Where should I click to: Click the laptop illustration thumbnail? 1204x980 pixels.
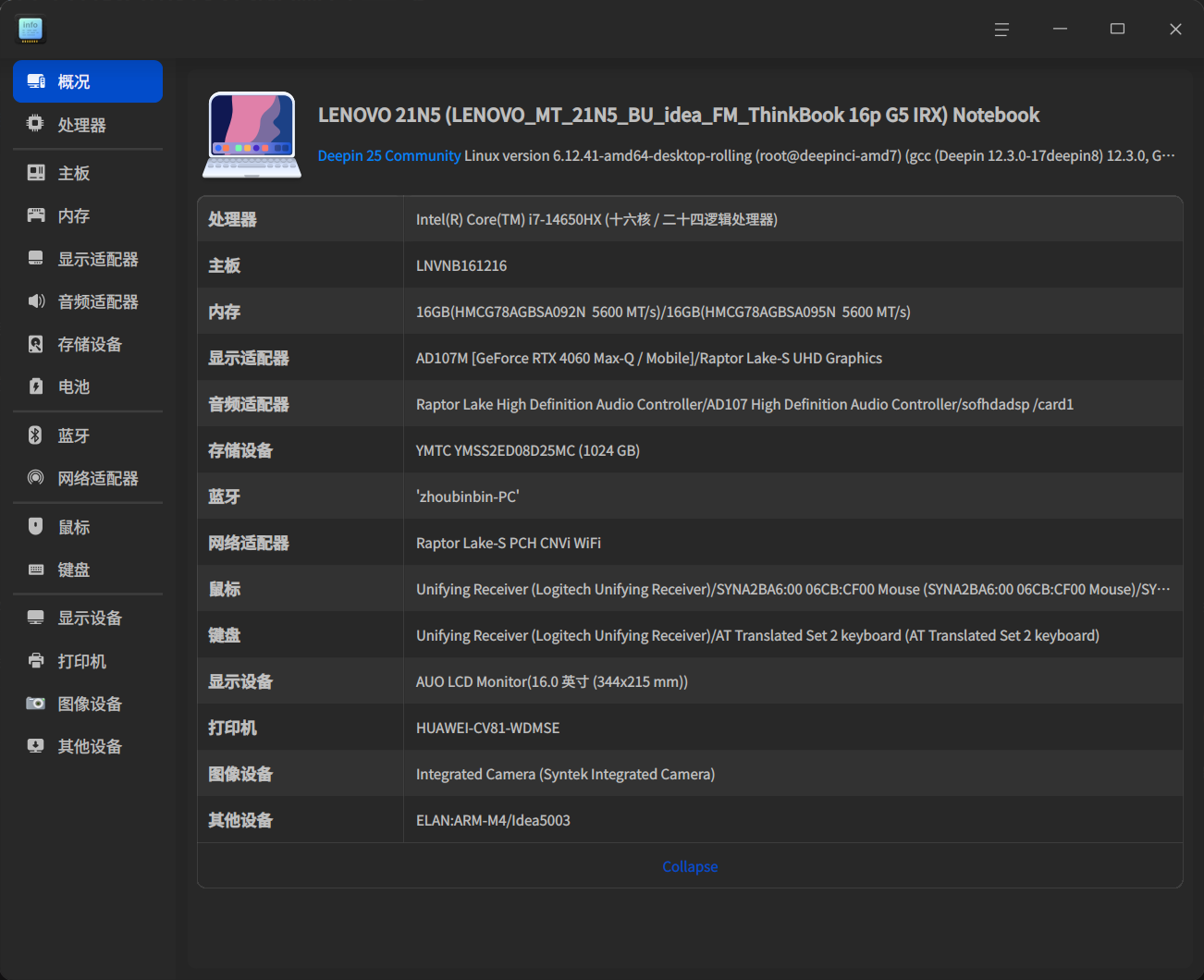[x=252, y=134]
